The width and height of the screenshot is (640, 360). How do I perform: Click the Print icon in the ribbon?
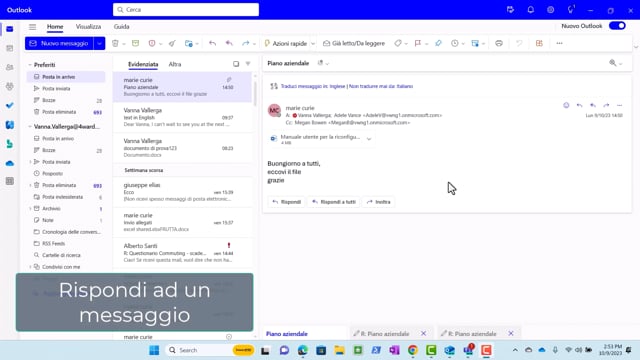coord(499,43)
